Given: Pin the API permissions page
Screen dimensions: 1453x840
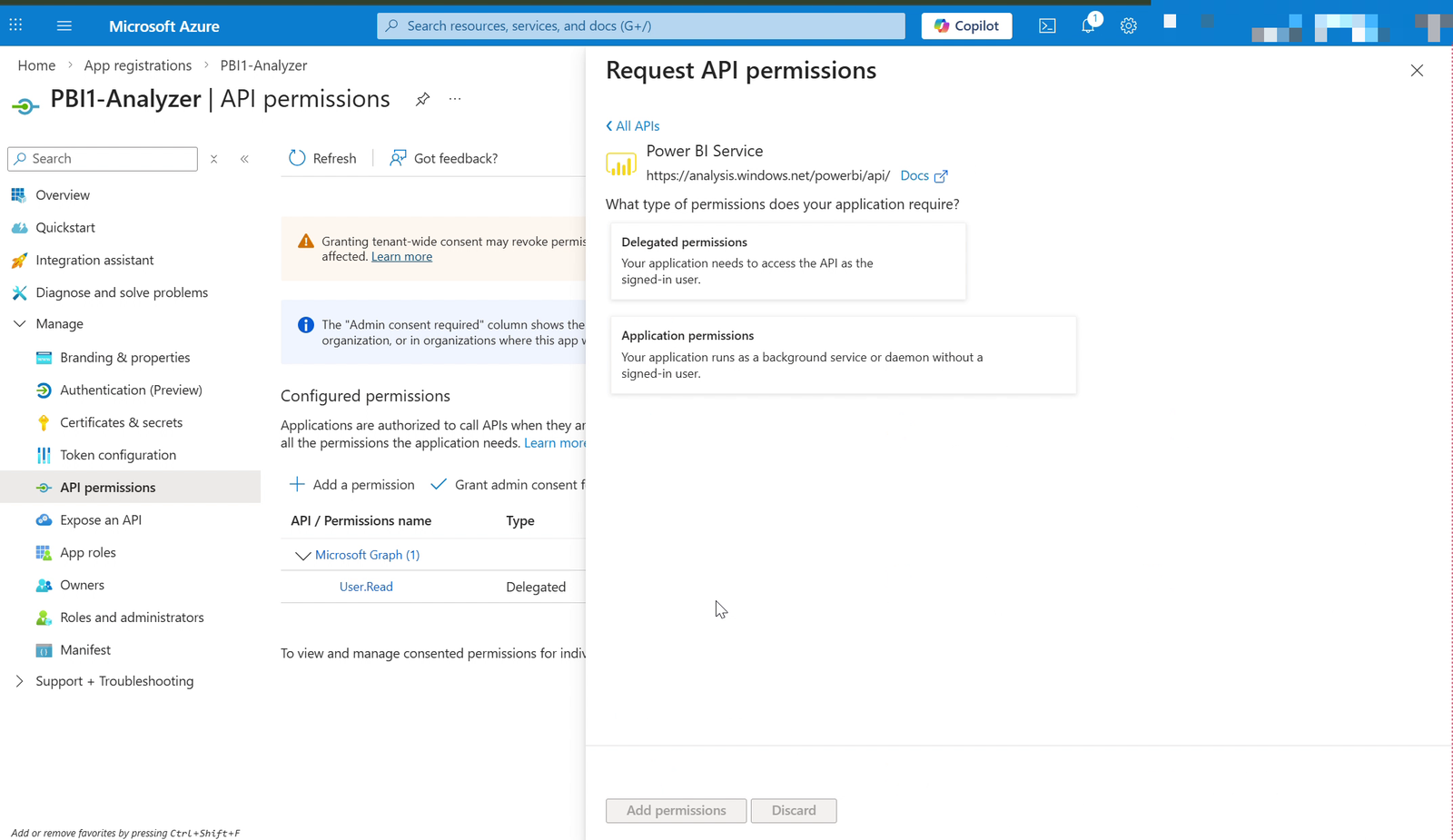Looking at the screenshot, I should point(422,99).
